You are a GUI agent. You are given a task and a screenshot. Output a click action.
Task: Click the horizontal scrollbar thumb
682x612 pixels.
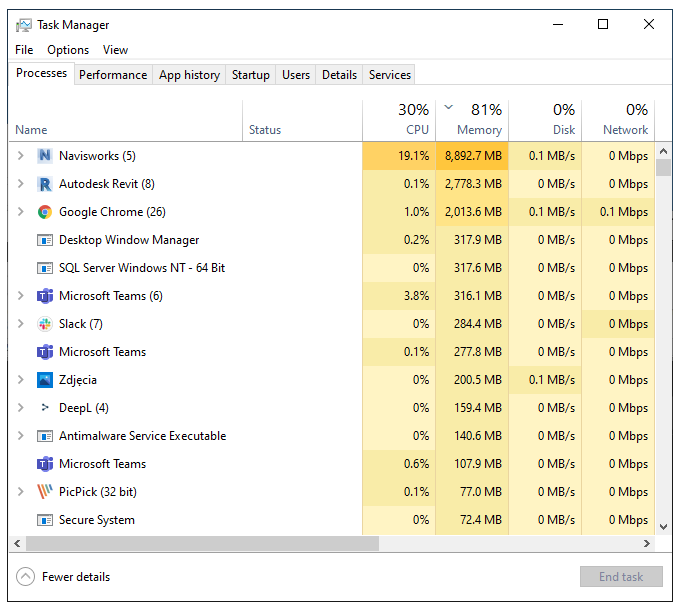tap(202, 544)
